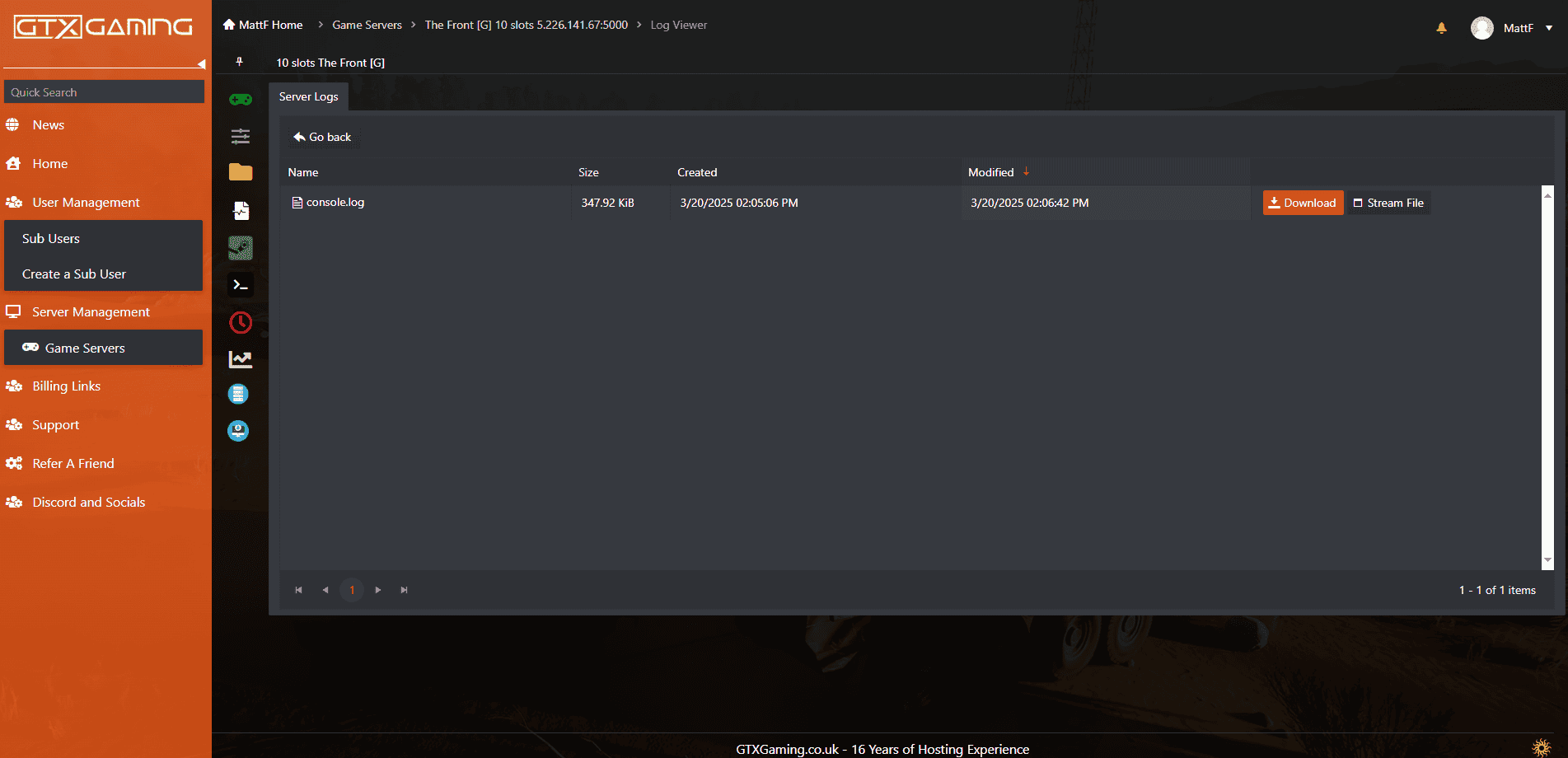Go to the next page arrow
1568x758 pixels.
tap(378, 590)
